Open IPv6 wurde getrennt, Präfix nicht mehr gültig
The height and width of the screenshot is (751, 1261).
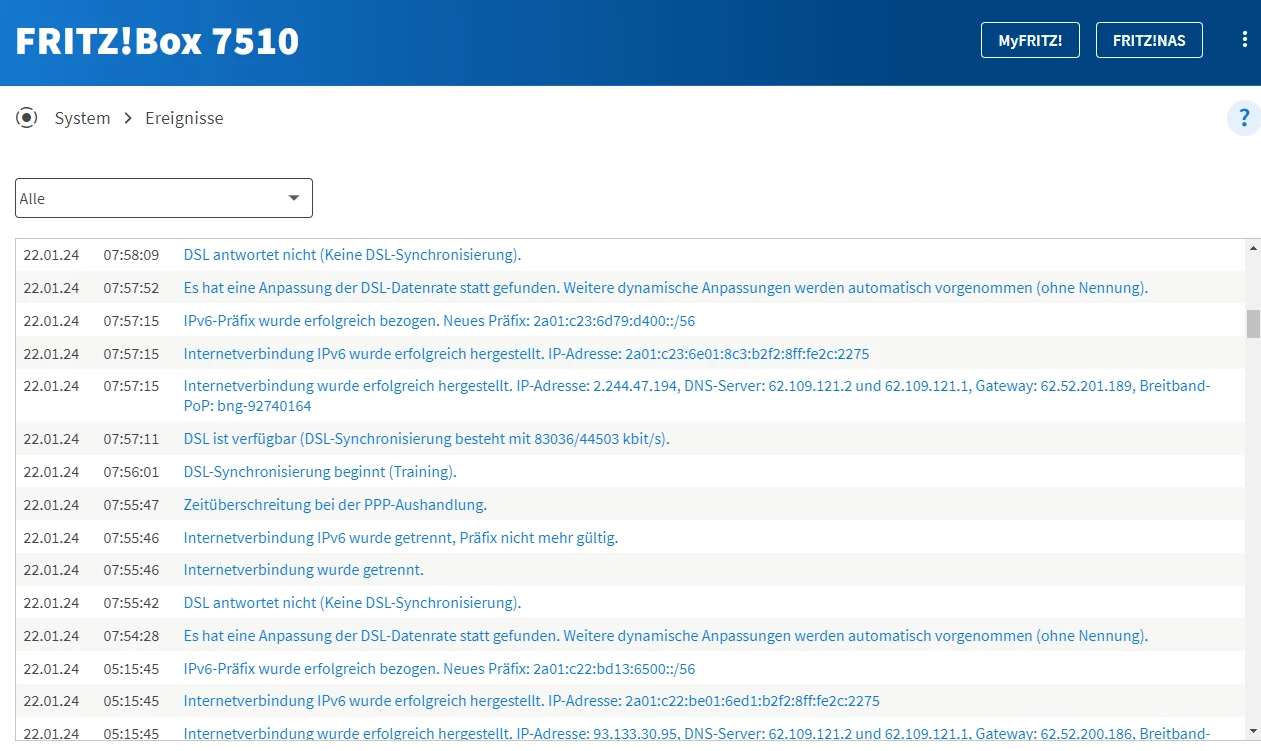401,538
